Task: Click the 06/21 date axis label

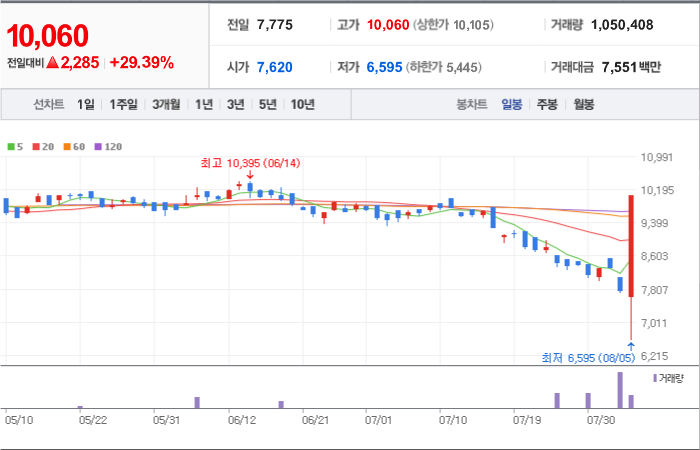Action: 316,421
